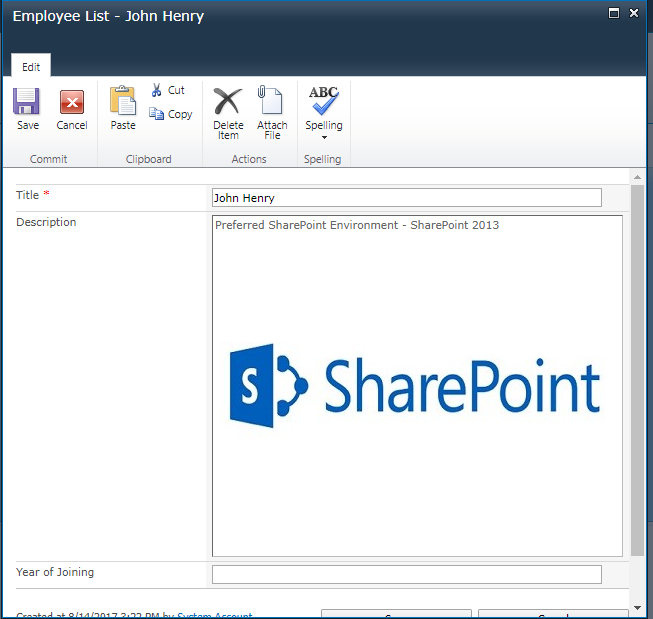Click the Paste clipboard icon
The image size is (653, 619).
point(123,100)
